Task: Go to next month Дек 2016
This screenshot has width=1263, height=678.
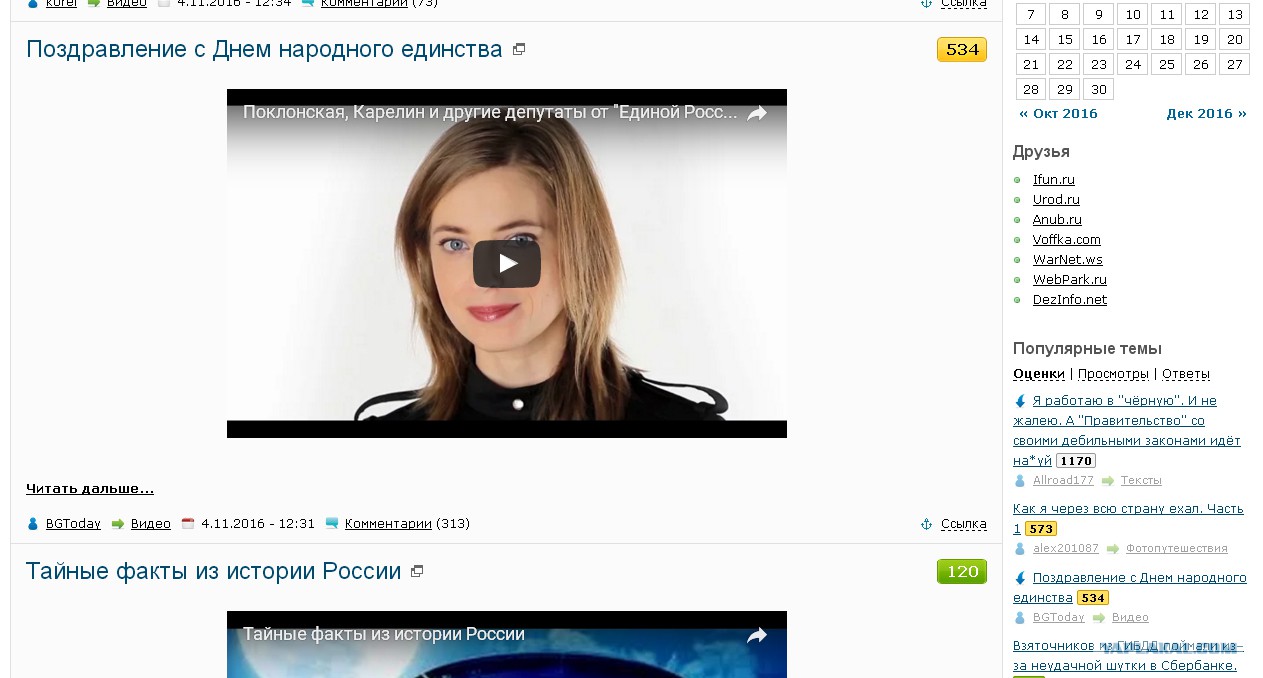Action: point(1206,114)
